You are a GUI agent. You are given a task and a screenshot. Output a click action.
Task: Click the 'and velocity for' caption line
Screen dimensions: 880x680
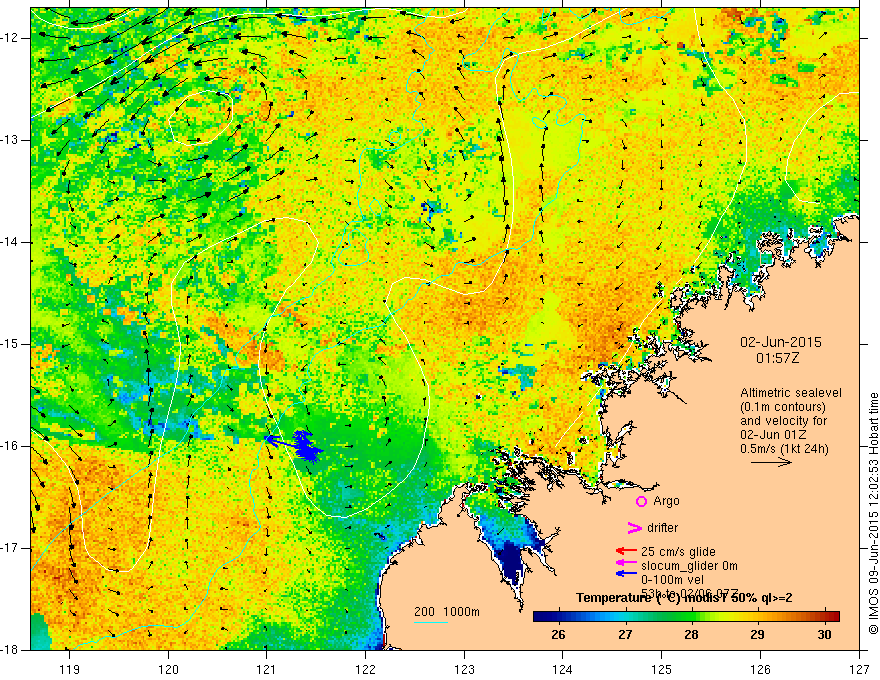pos(783,420)
